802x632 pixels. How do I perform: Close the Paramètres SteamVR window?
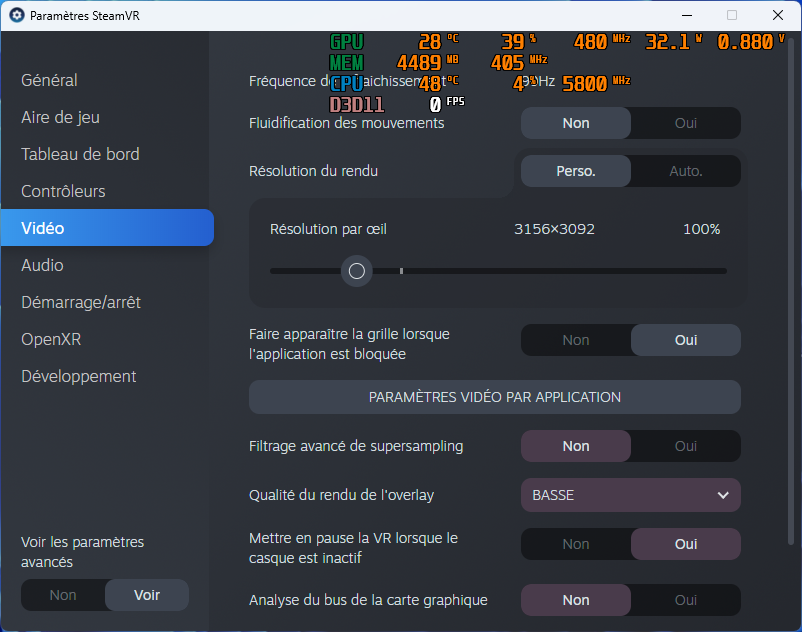point(777,15)
